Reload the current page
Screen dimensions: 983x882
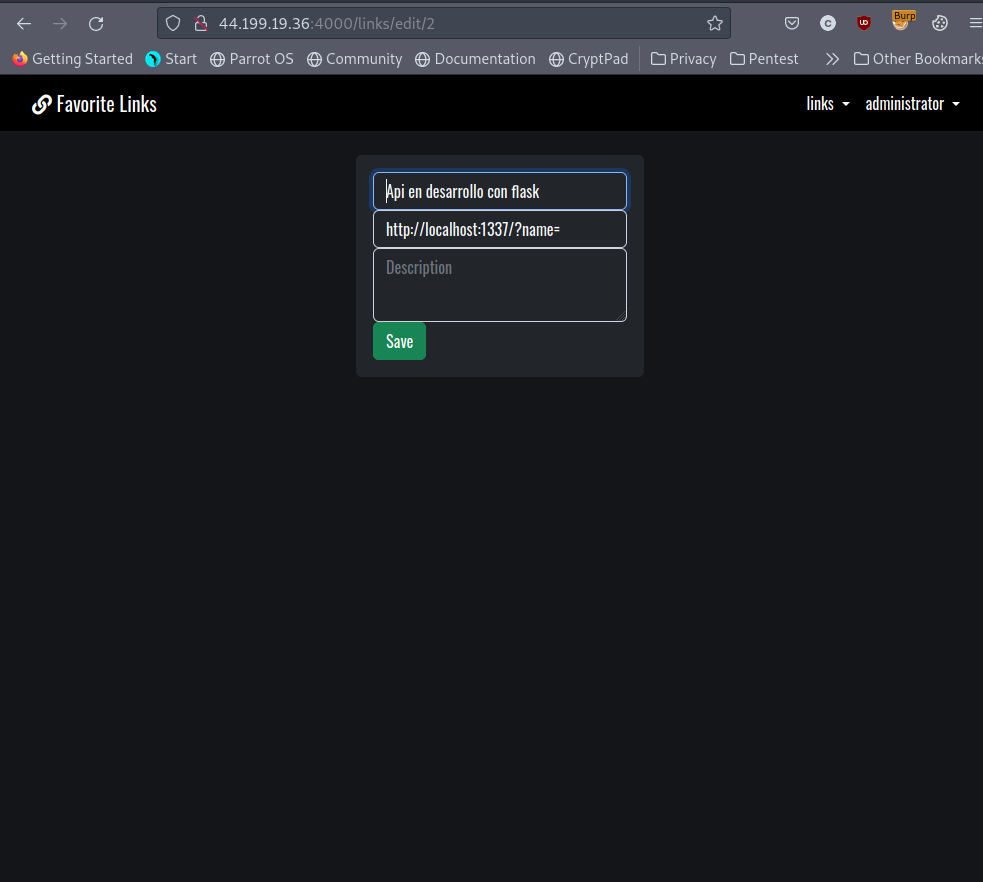[x=96, y=24]
